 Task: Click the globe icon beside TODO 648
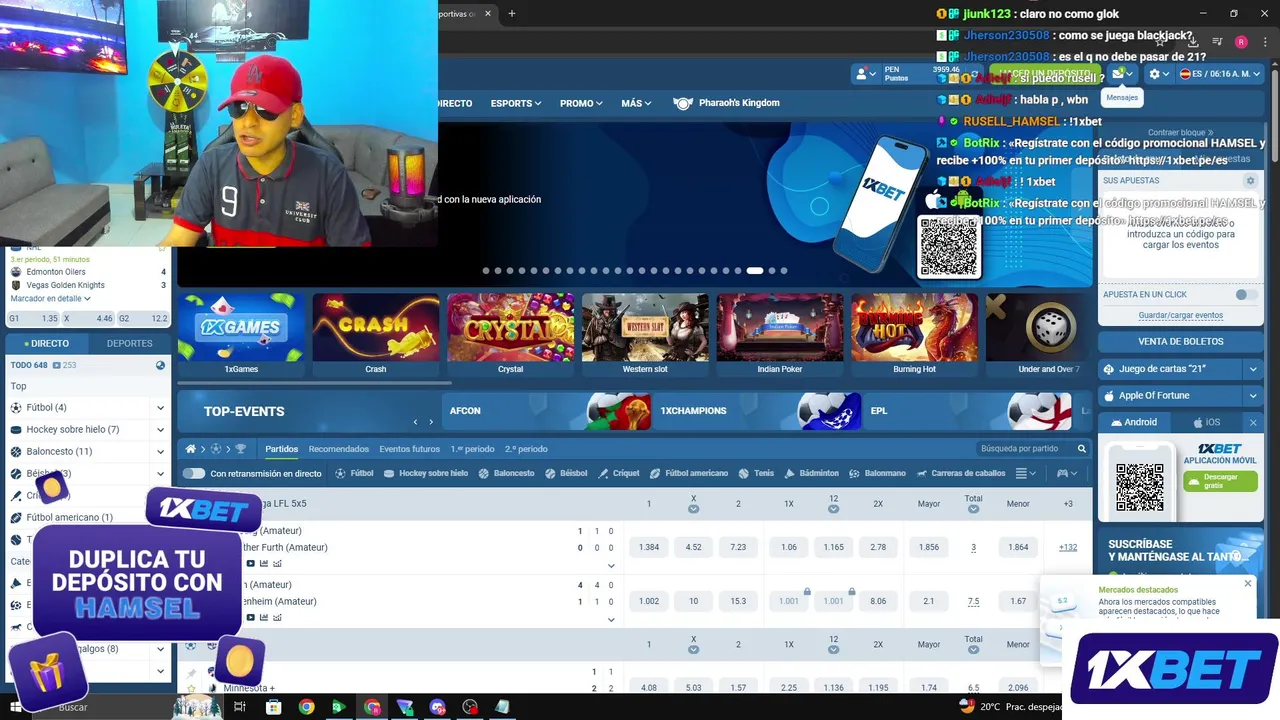tap(160, 365)
